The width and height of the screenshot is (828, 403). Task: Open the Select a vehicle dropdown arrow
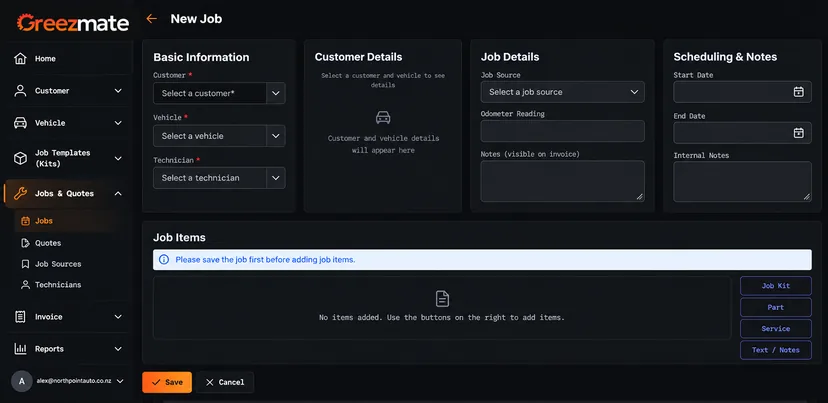276,136
